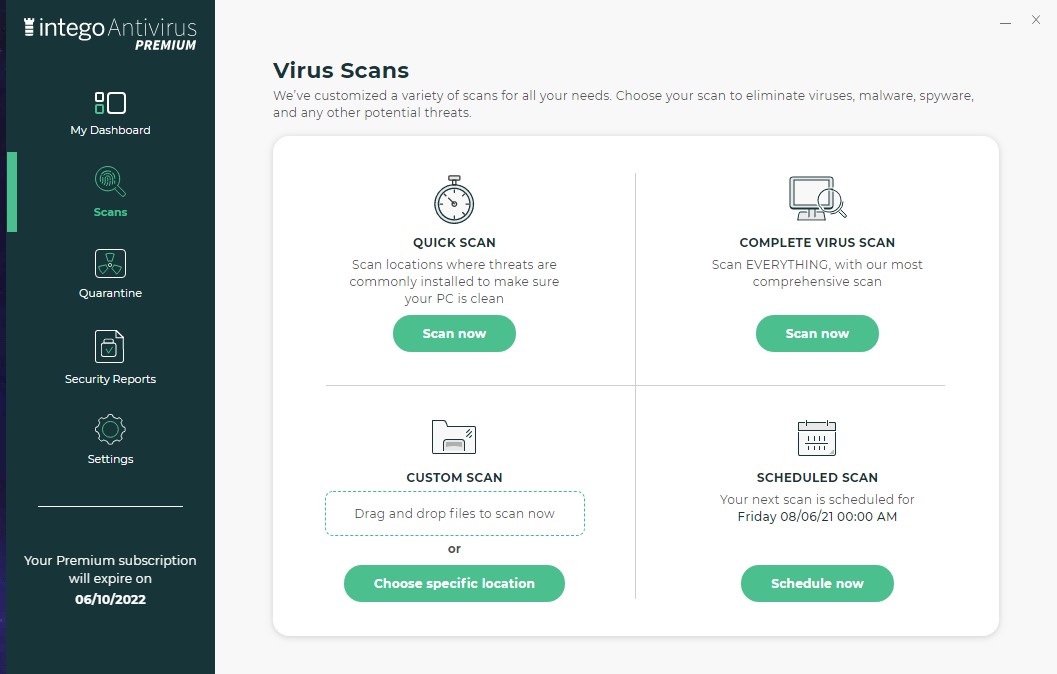Click the Scheduled Scan calendar icon
This screenshot has height=674, width=1057.
coord(817,437)
